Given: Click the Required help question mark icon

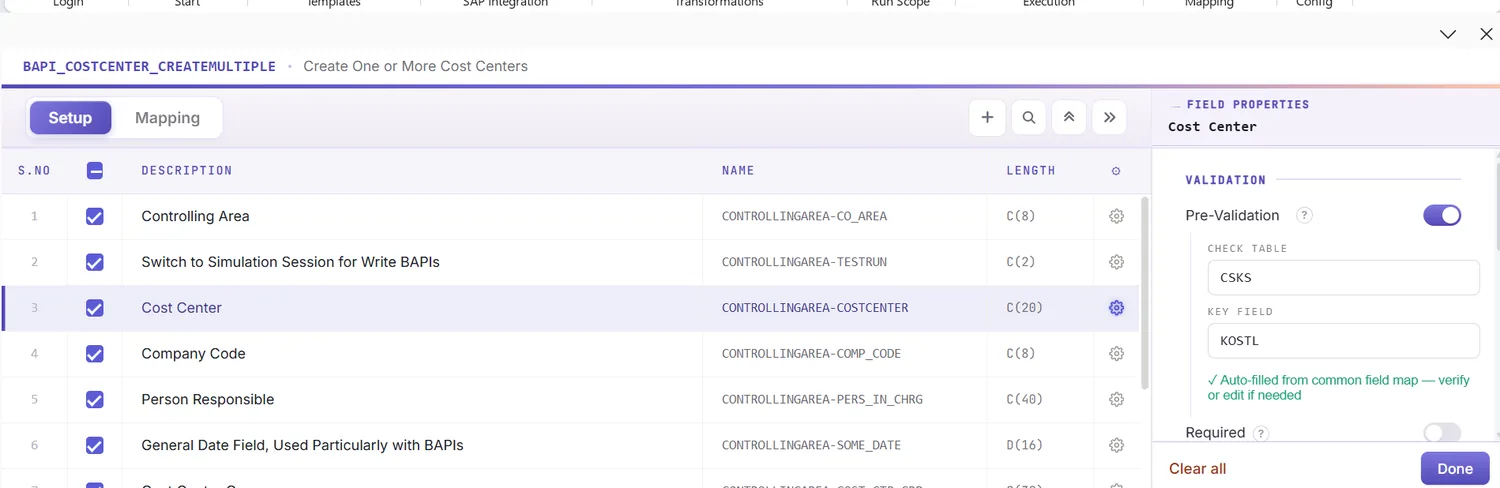Looking at the screenshot, I should 1261,433.
